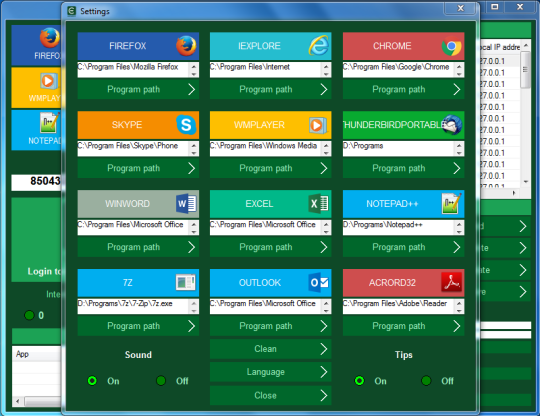Disable Tips with Off option
The height and width of the screenshot is (416, 540).
426,381
